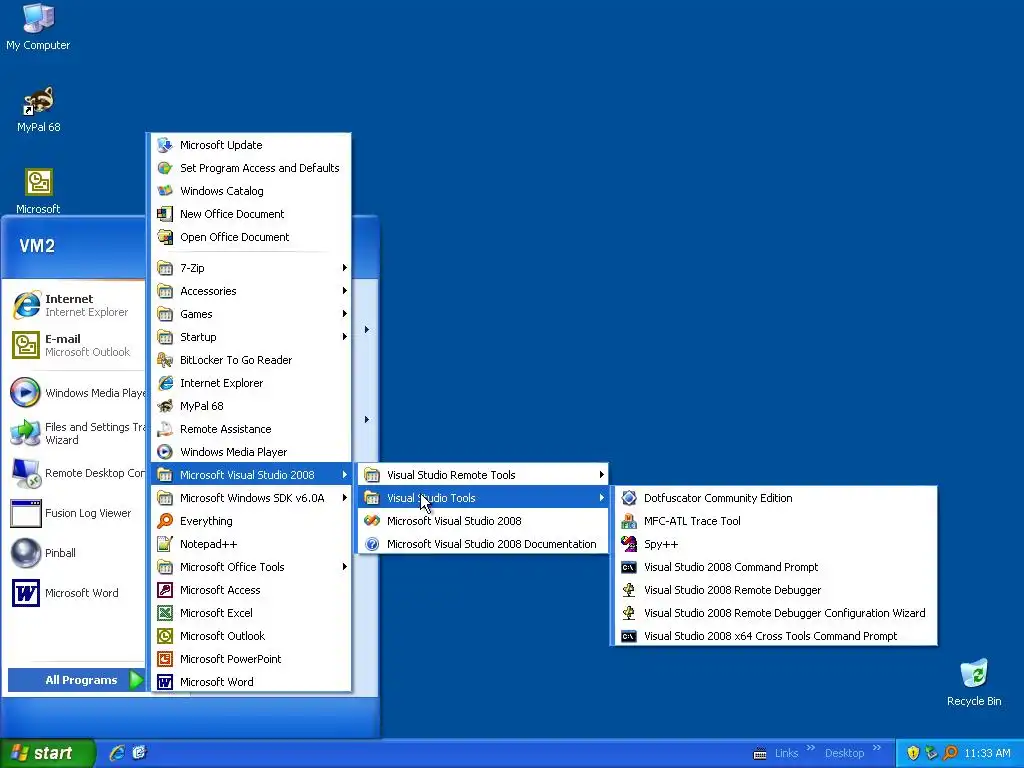The image size is (1024, 768).
Task: Expand Microsoft Office Tools submenu arrow
Action: coord(344,567)
